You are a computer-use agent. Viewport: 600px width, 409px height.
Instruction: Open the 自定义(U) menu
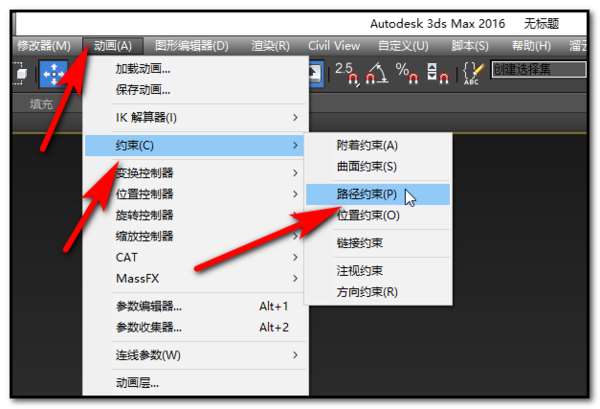tap(403, 46)
